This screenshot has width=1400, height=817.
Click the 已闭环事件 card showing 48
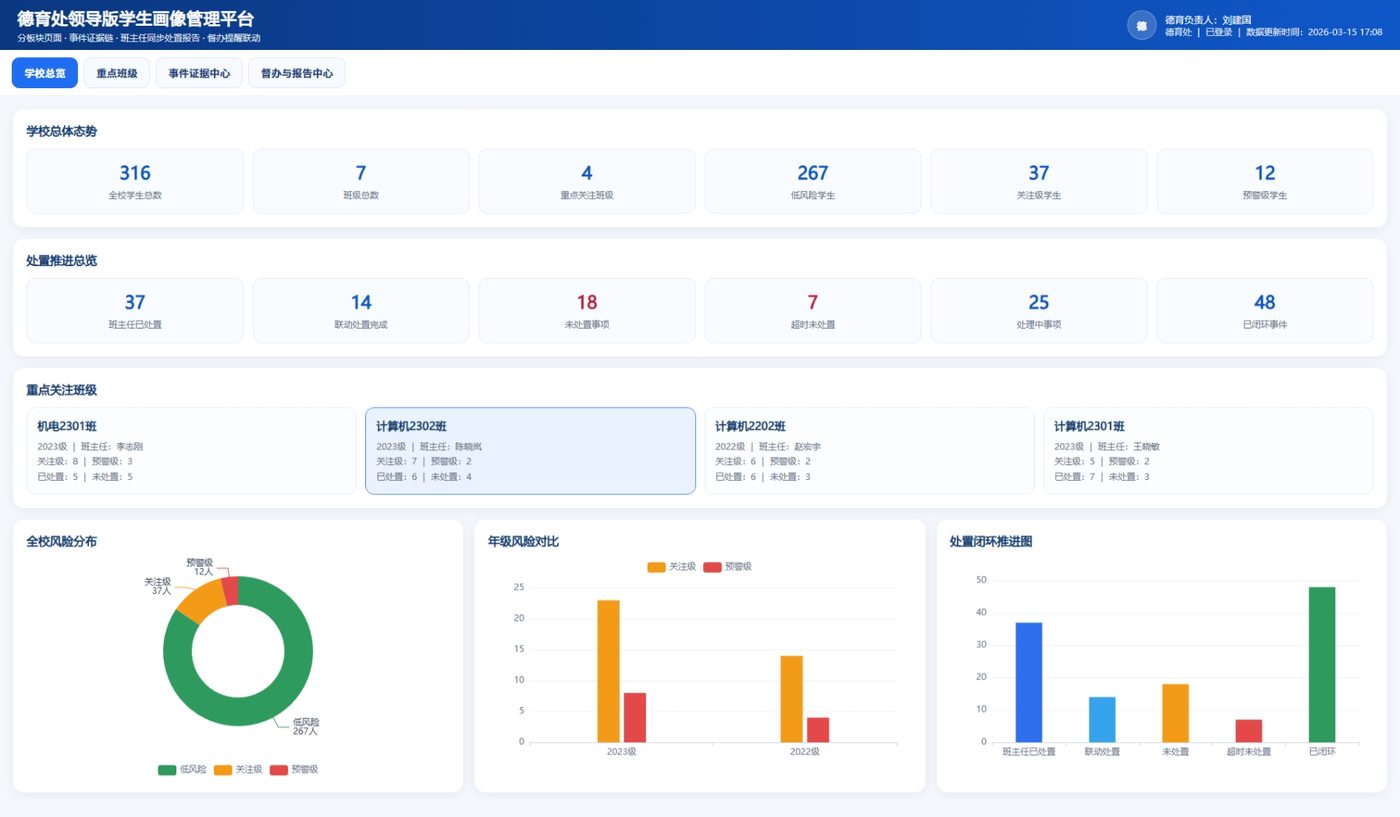1265,311
